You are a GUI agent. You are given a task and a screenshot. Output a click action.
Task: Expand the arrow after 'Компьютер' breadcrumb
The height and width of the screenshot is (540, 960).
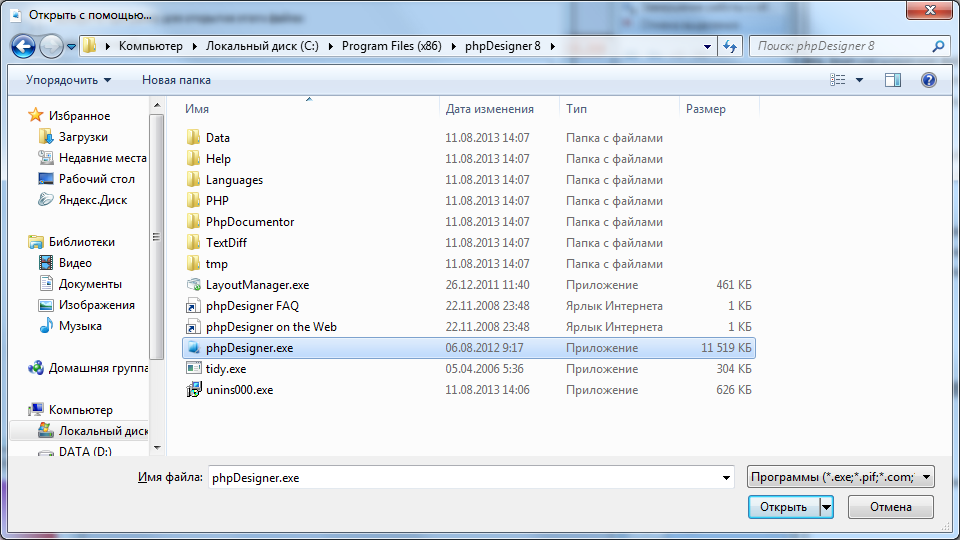195,47
